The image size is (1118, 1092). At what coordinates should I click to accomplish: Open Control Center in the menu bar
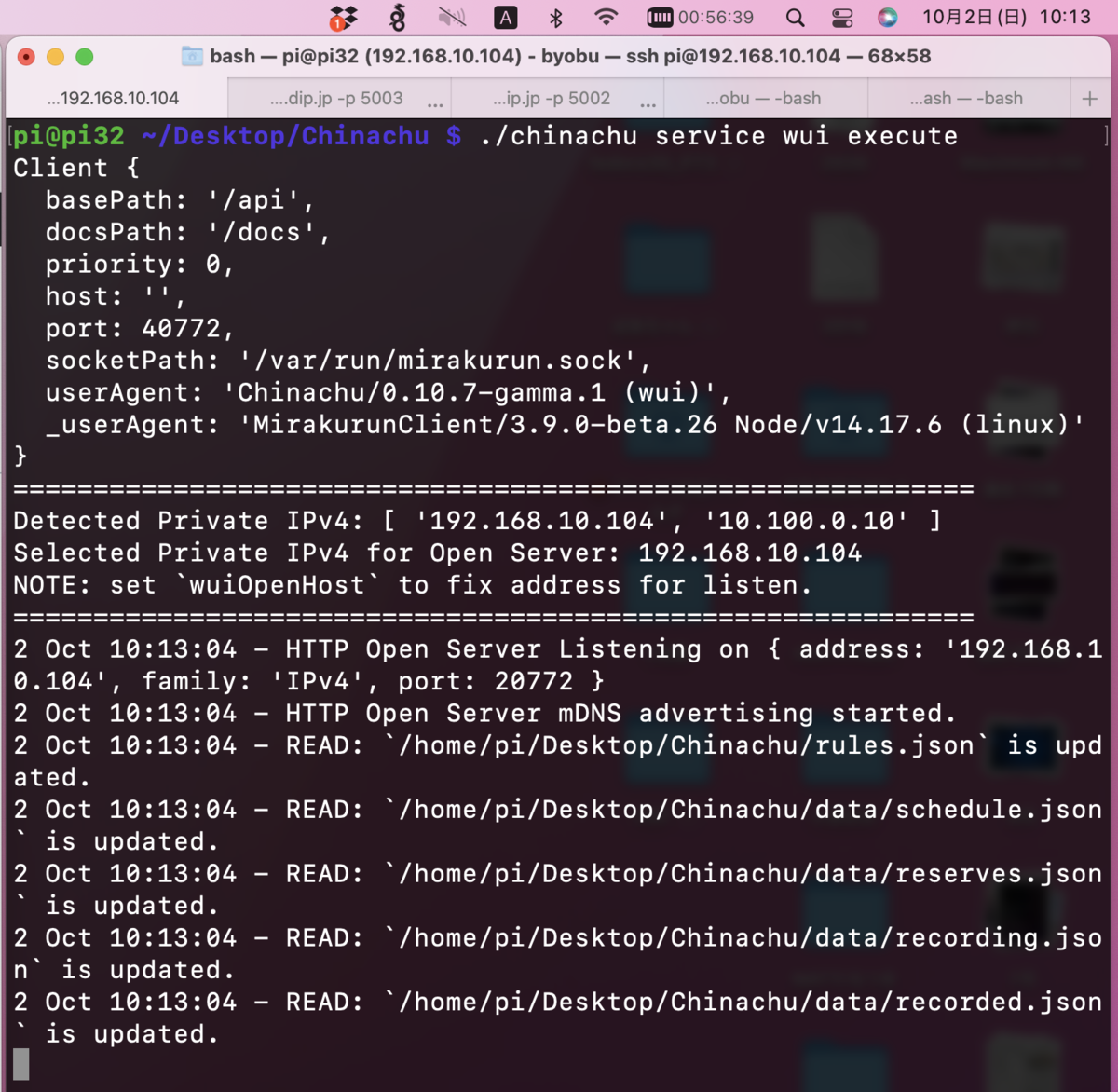click(843, 17)
